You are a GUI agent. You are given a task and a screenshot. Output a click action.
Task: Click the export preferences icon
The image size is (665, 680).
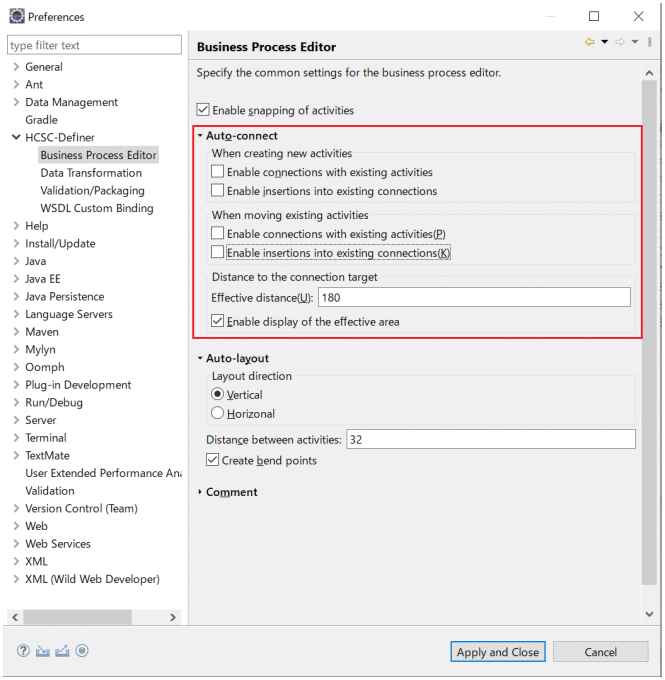click(x=62, y=651)
